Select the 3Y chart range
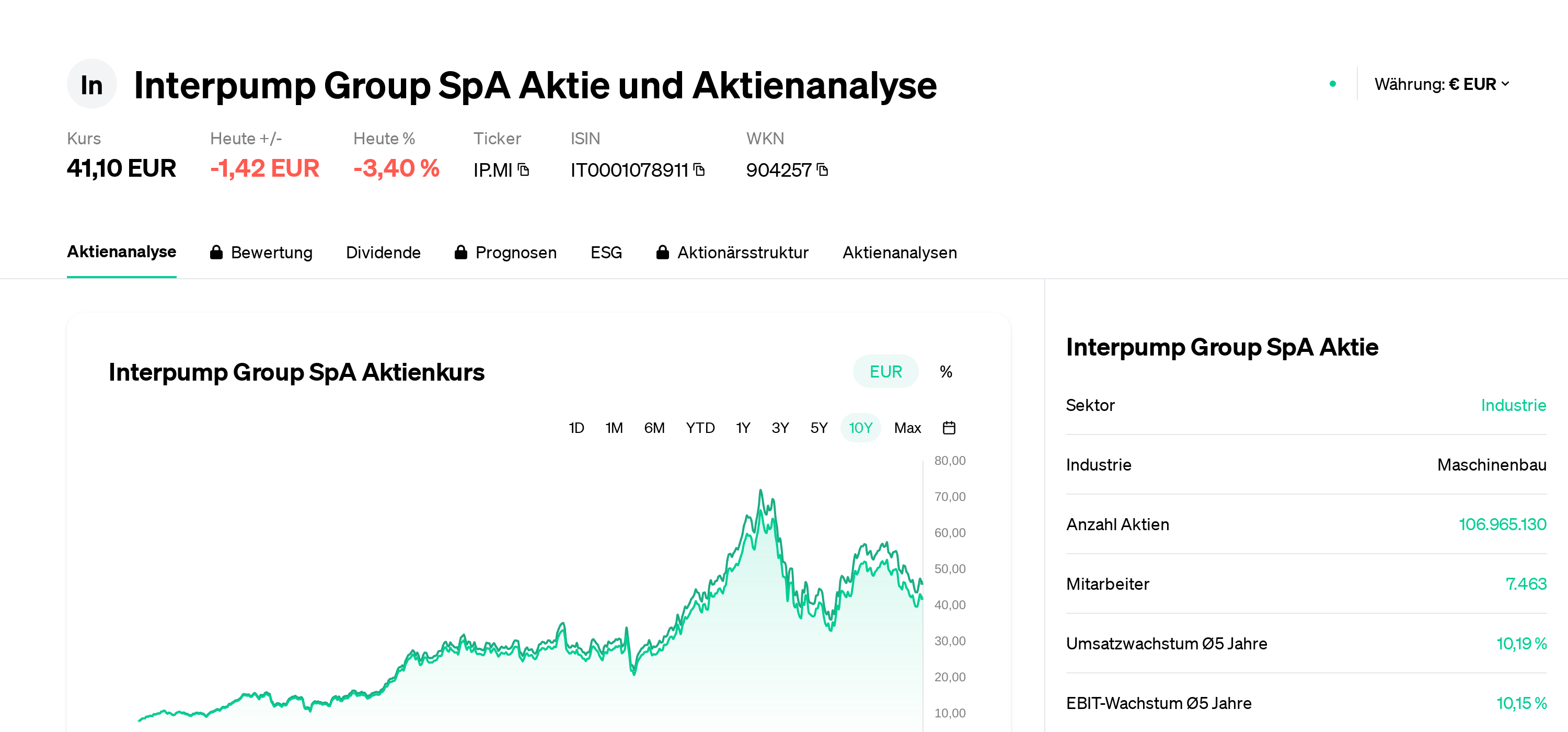This screenshot has height=732, width=1568. pos(780,428)
